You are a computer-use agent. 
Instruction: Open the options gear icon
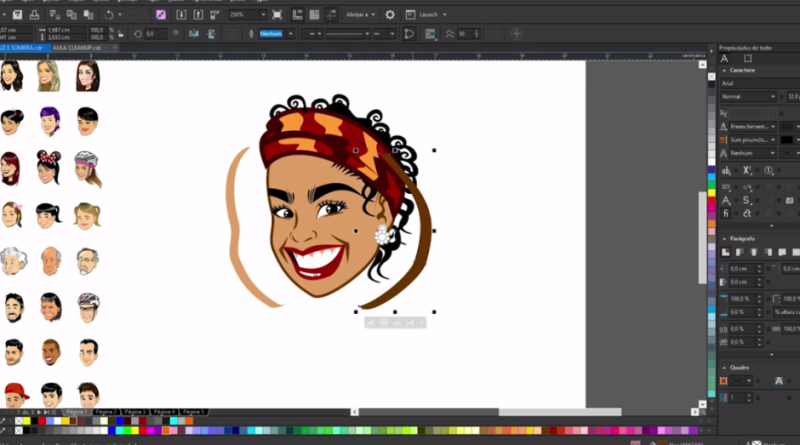coord(390,15)
